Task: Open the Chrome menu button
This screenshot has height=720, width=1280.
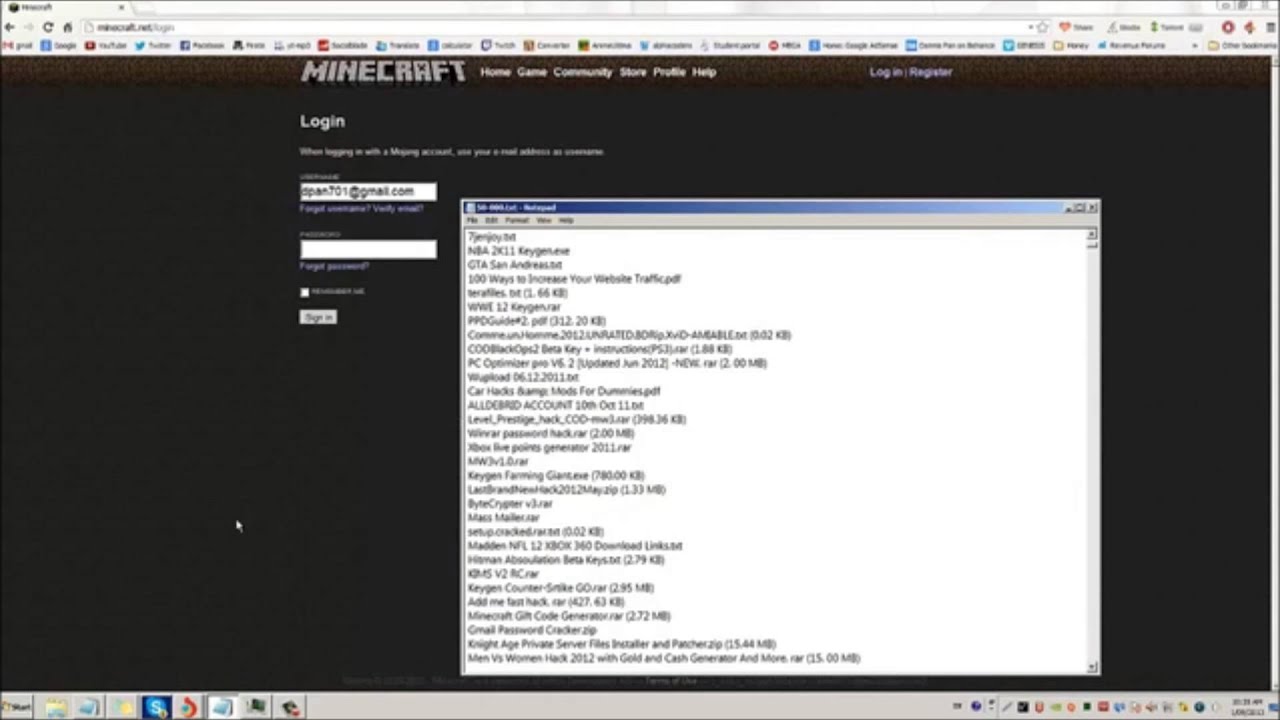Action: 1269,27
